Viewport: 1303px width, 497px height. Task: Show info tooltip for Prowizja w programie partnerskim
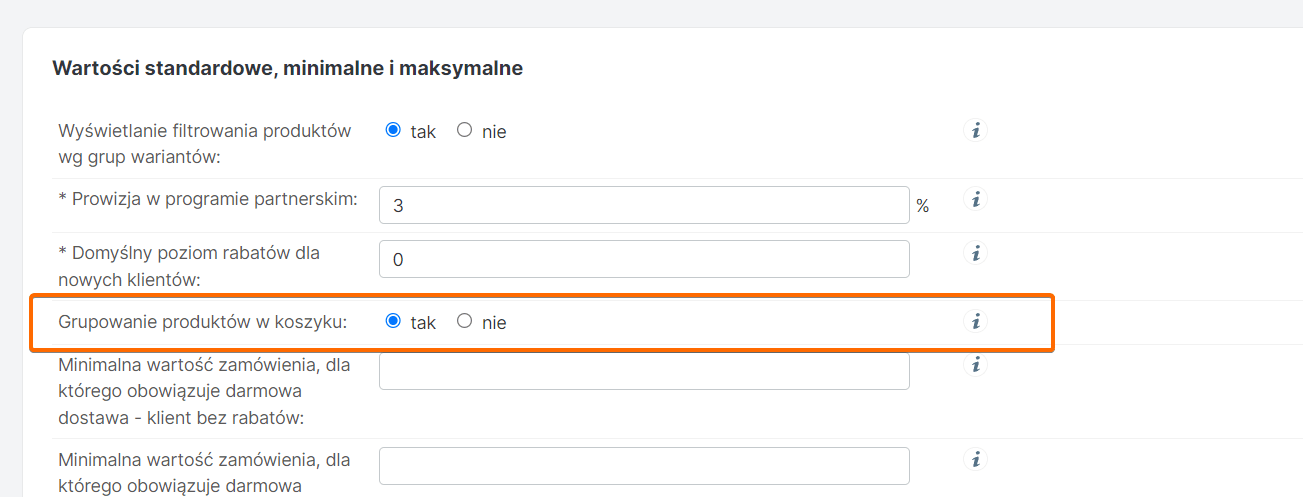(x=976, y=199)
